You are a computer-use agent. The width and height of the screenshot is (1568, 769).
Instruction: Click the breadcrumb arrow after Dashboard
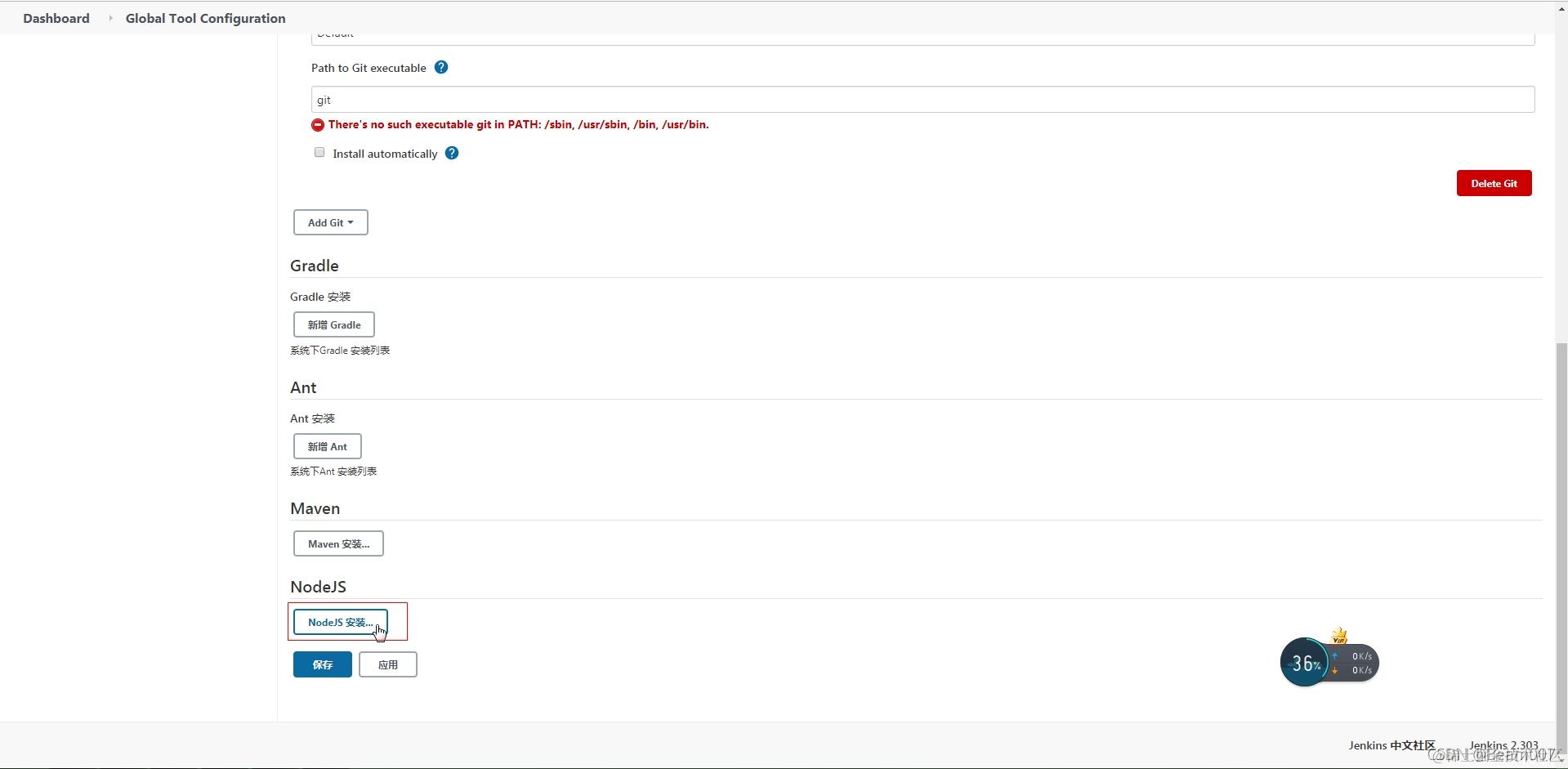[110, 18]
